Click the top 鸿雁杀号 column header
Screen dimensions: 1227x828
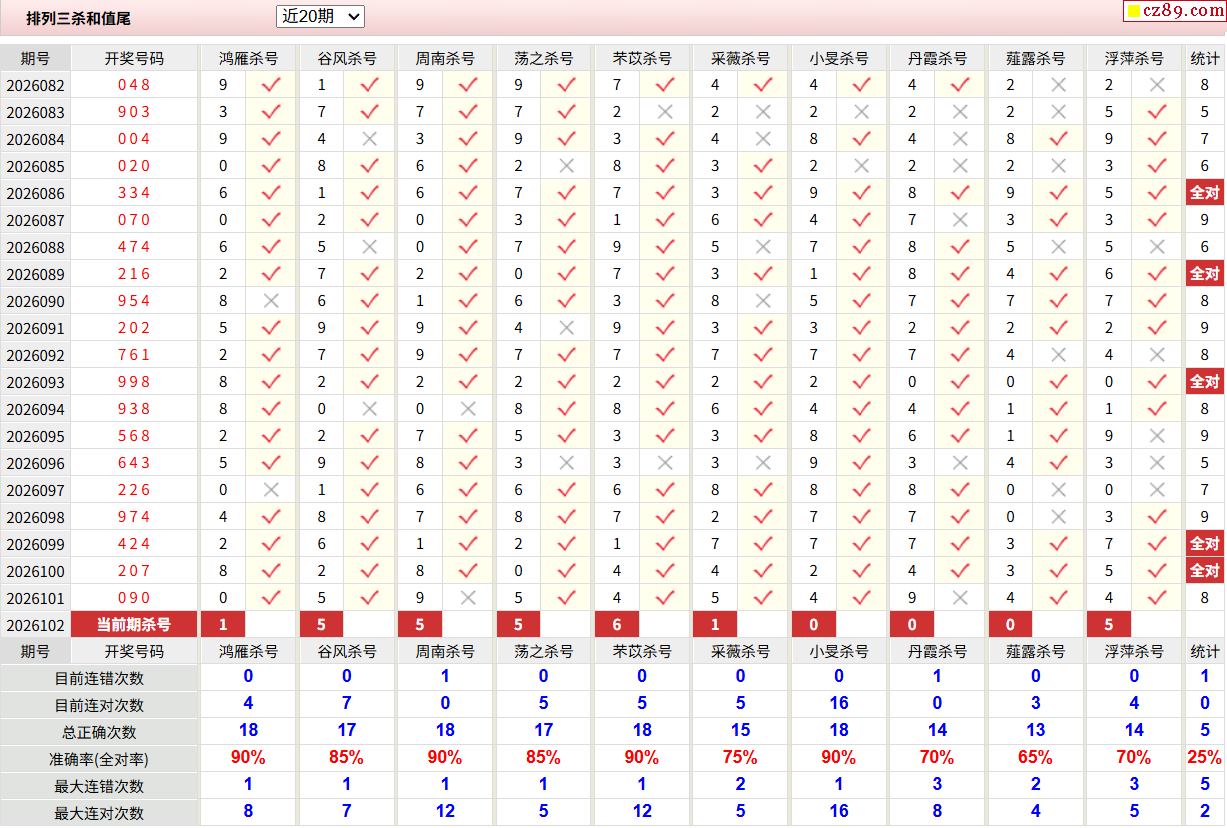[249, 58]
